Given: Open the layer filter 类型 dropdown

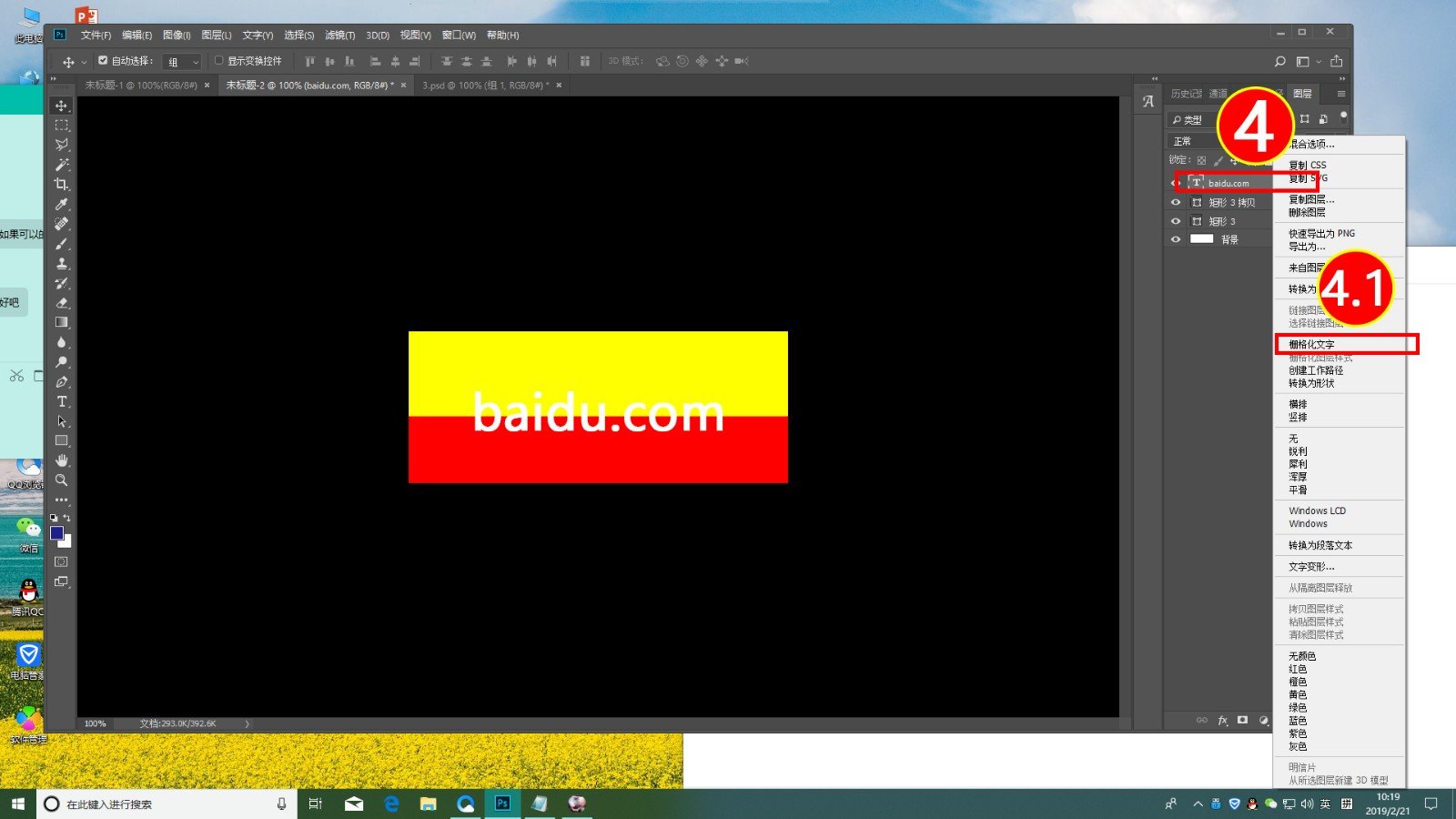Looking at the screenshot, I should [x=1192, y=119].
